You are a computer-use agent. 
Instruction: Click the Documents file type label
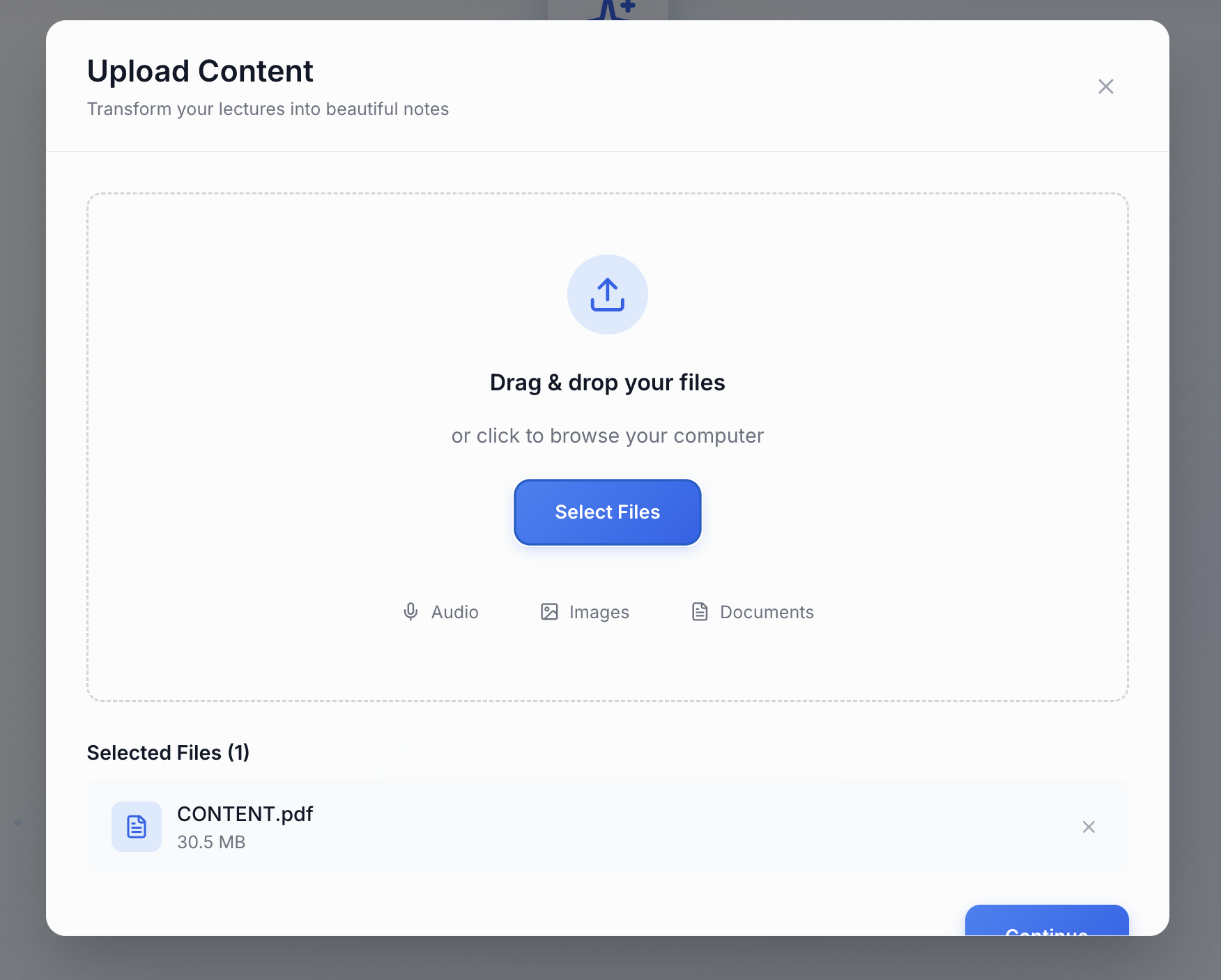767,612
